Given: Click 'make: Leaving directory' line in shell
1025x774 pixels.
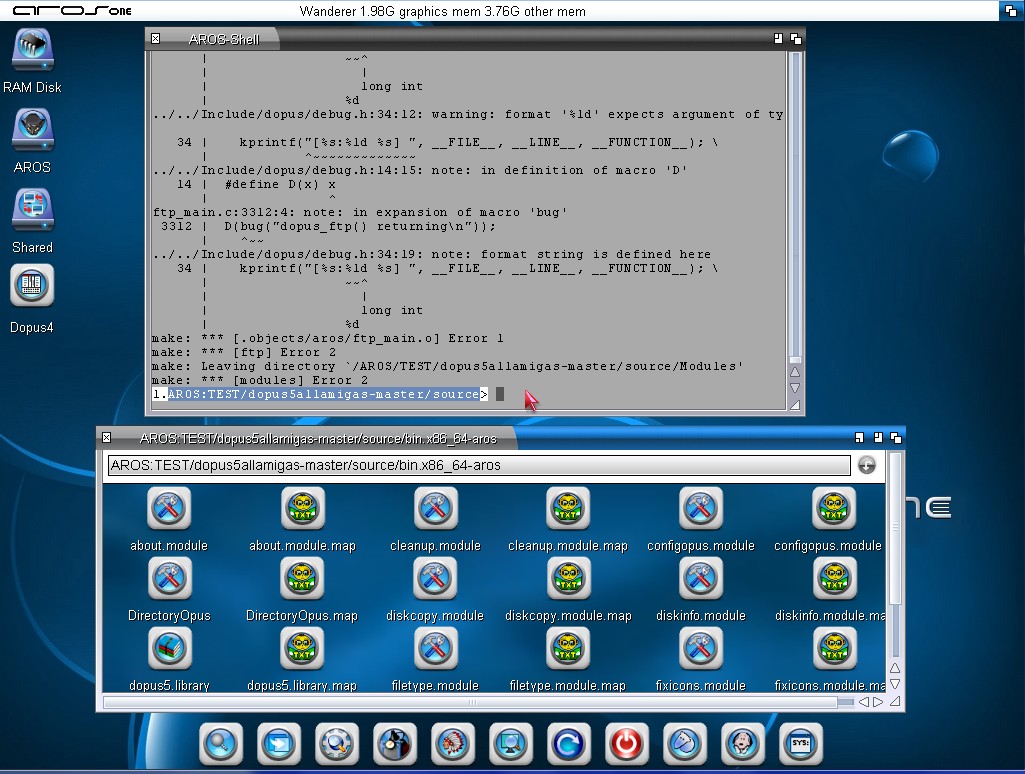Looking at the screenshot, I should pos(447,366).
